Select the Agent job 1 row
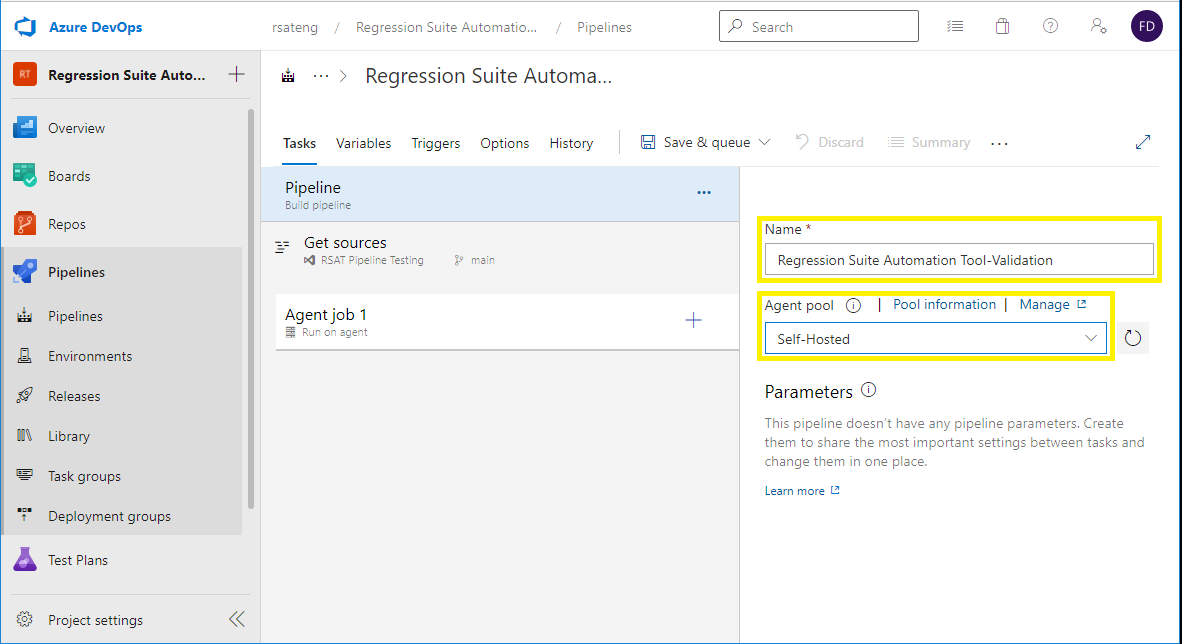Viewport: 1182px width, 644px height. (x=507, y=322)
